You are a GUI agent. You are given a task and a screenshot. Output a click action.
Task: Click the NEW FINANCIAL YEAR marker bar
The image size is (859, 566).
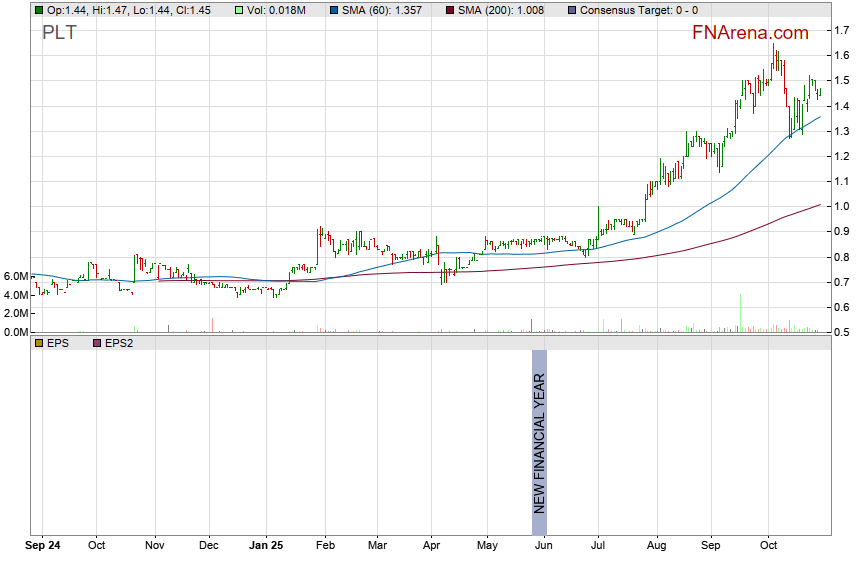pos(539,442)
